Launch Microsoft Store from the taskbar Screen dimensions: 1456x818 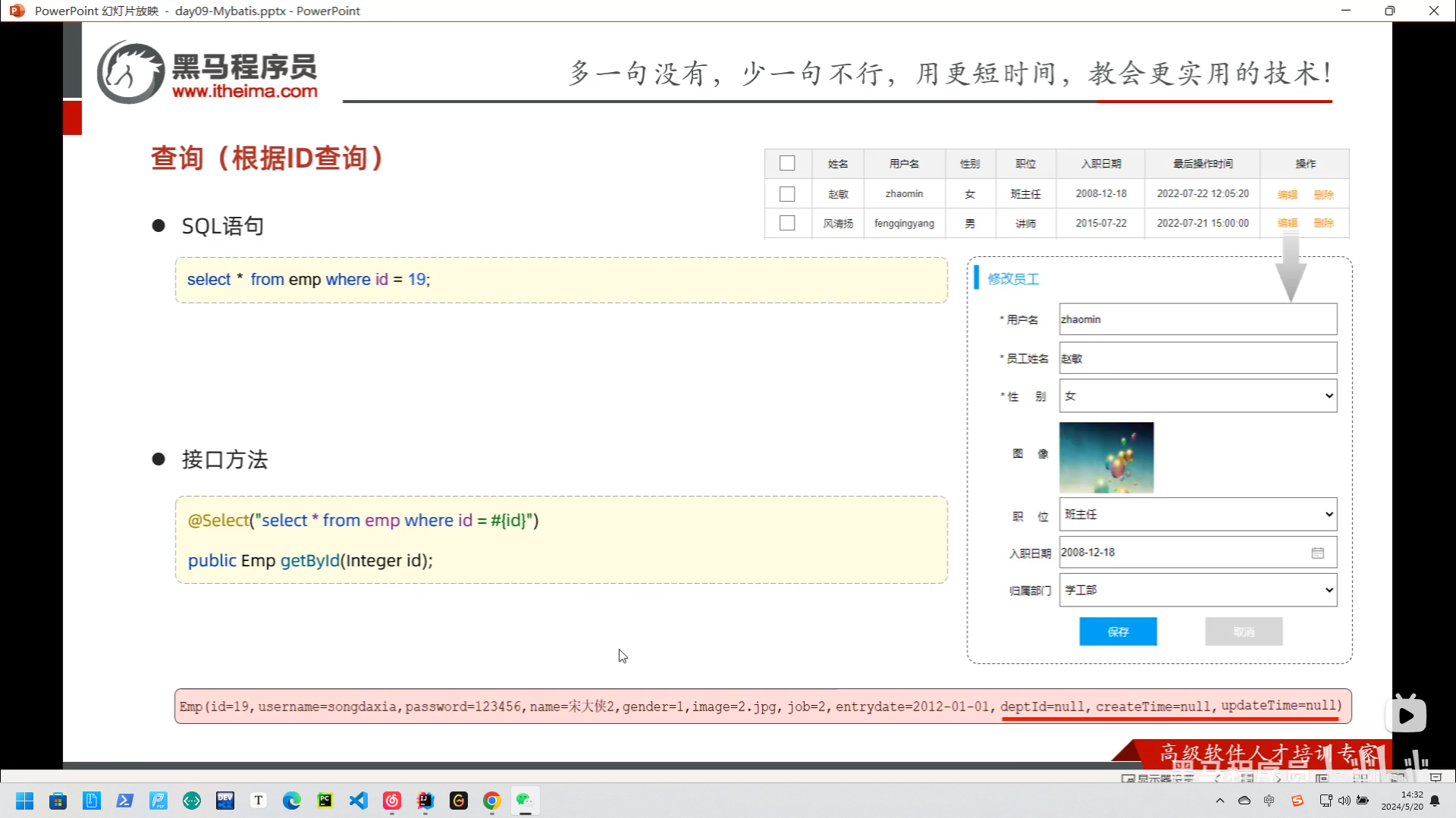58,801
